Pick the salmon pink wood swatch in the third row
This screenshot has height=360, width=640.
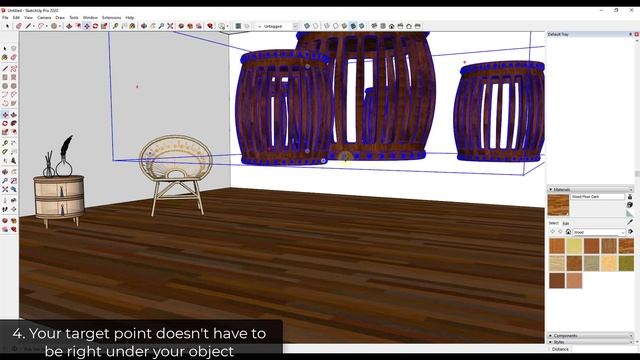(574, 281)
